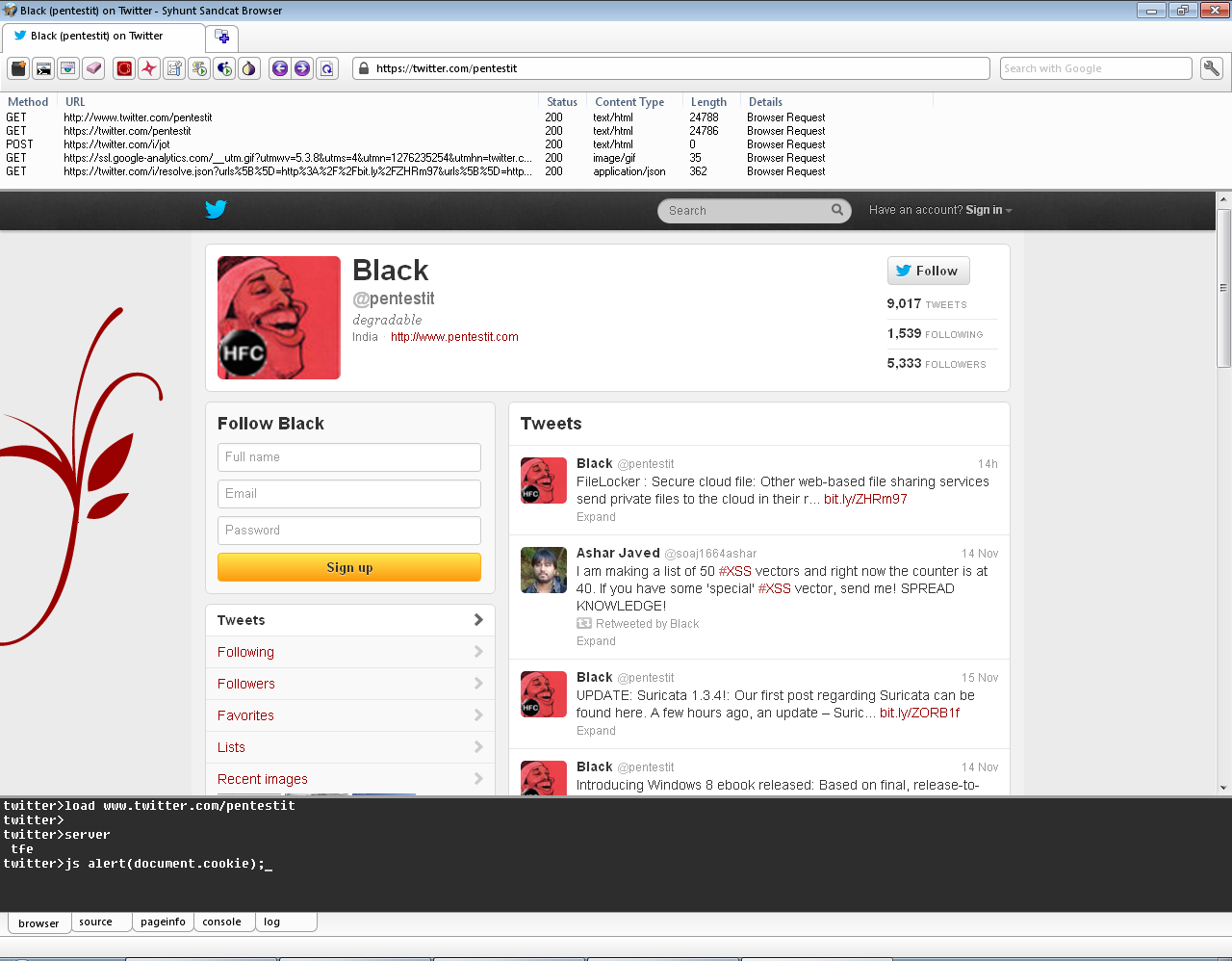Open the Followers list row
This screenshot has width=1232, height=961.
pyautogui.click(x=350, y=684)
